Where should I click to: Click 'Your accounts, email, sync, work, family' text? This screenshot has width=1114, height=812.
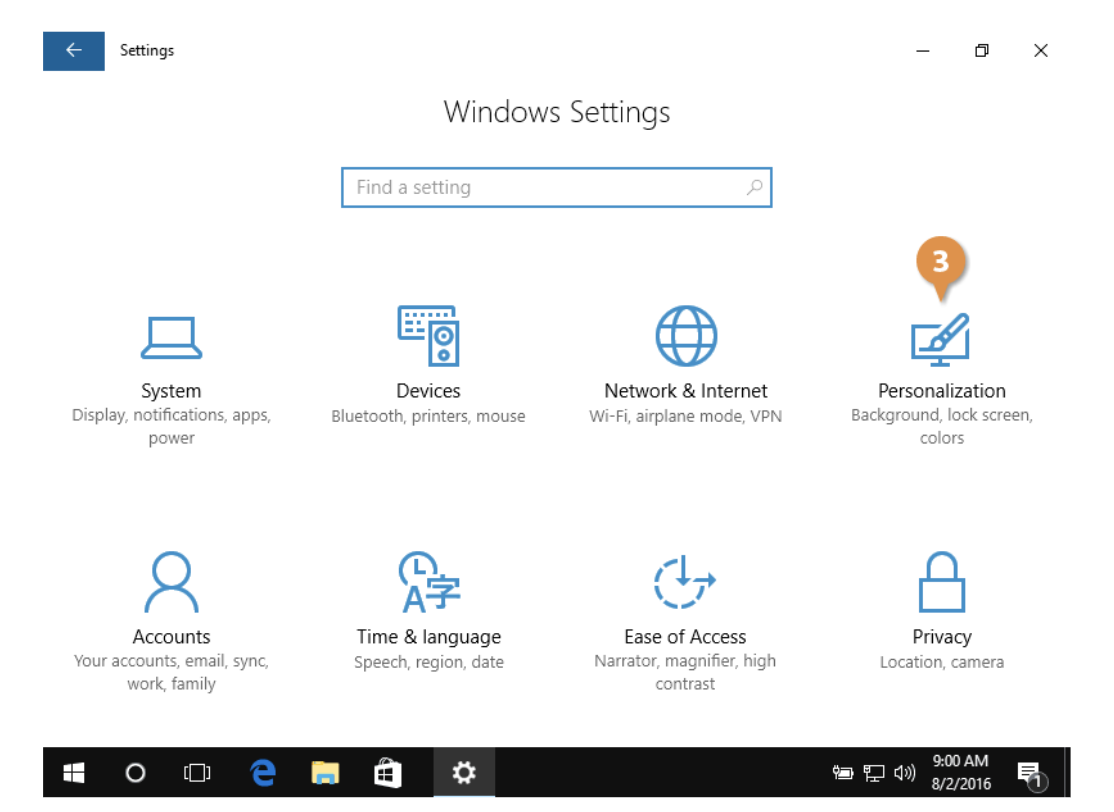(x=171, y=672)
